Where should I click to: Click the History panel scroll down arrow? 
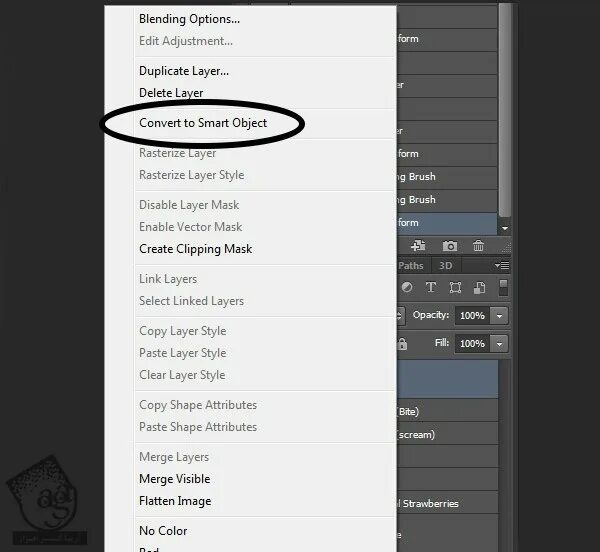pos(505,228)
